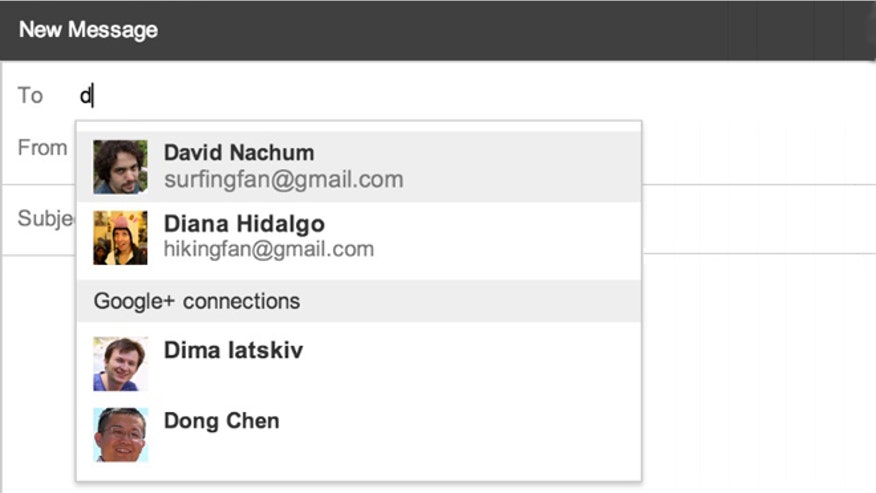
Task: Click Dong Chen's profile photo
Action: click(120, 435)
